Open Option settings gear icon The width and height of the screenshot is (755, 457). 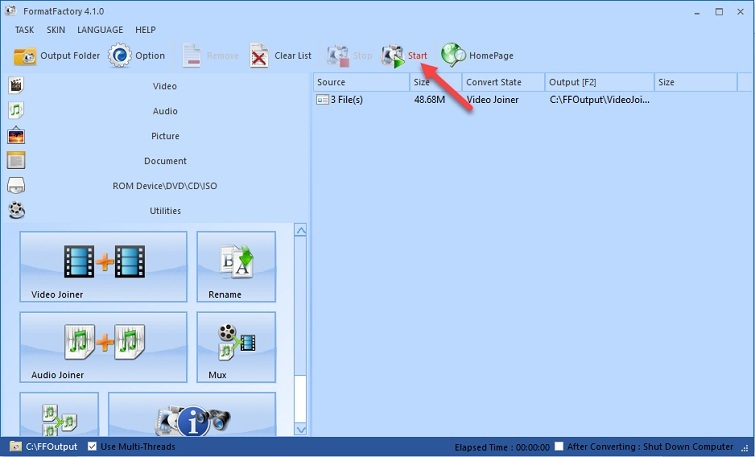(x=120, y=56)
